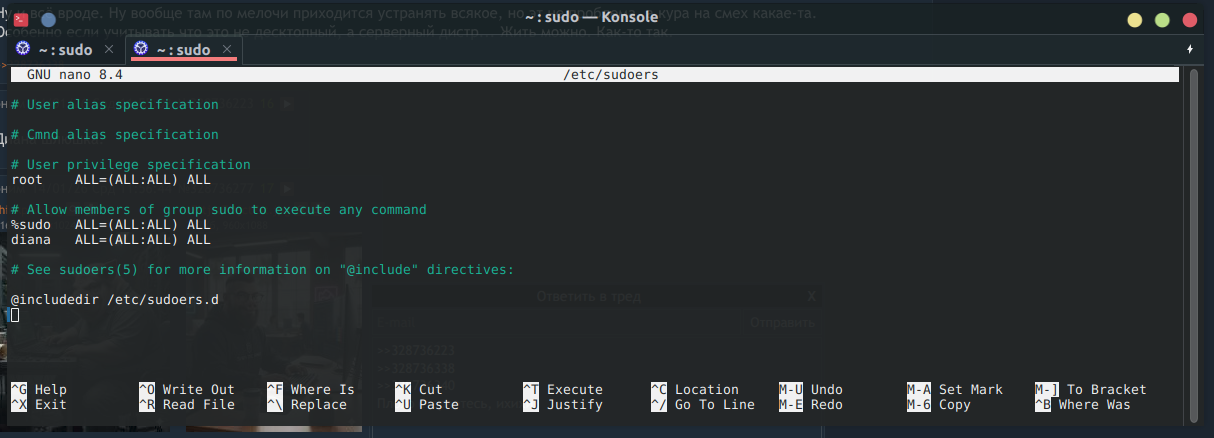Close the active second "~ : sudo" tab

tap(227, 49)
